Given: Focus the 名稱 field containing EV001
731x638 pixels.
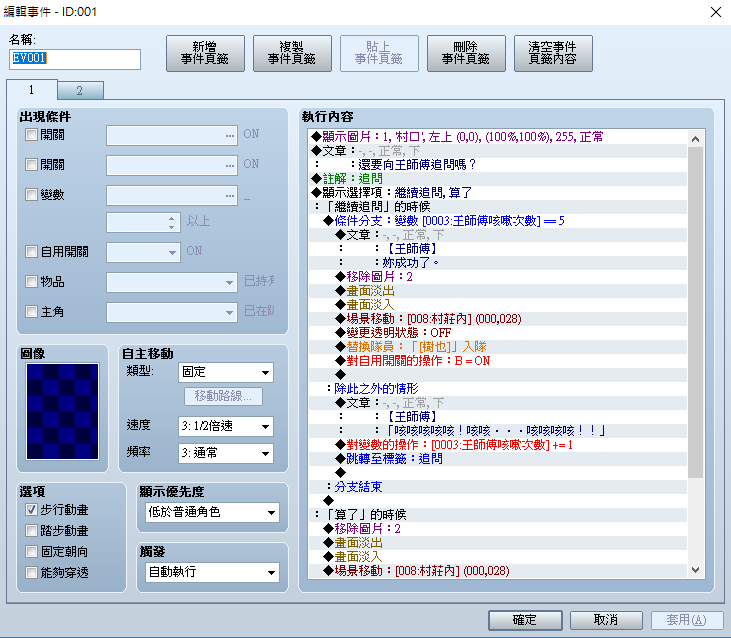Looking at the screenshot, I should coord(75,59).
